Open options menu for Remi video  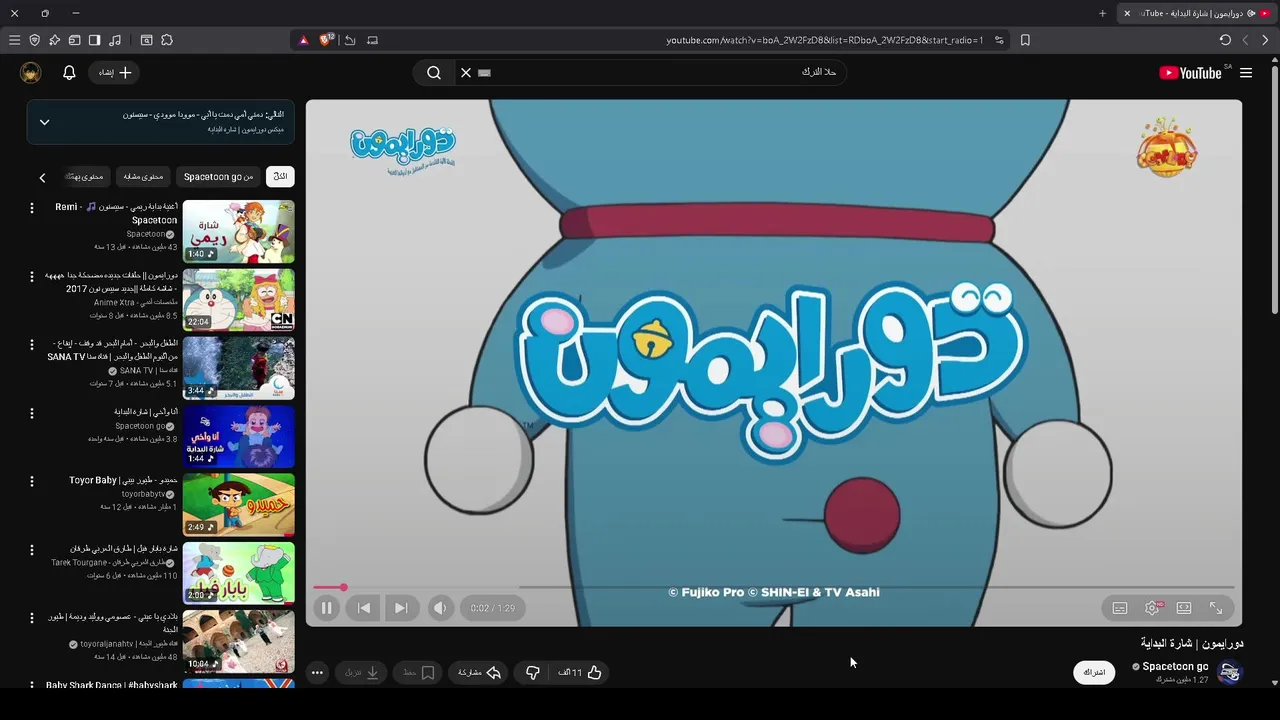tap(32, 208)
